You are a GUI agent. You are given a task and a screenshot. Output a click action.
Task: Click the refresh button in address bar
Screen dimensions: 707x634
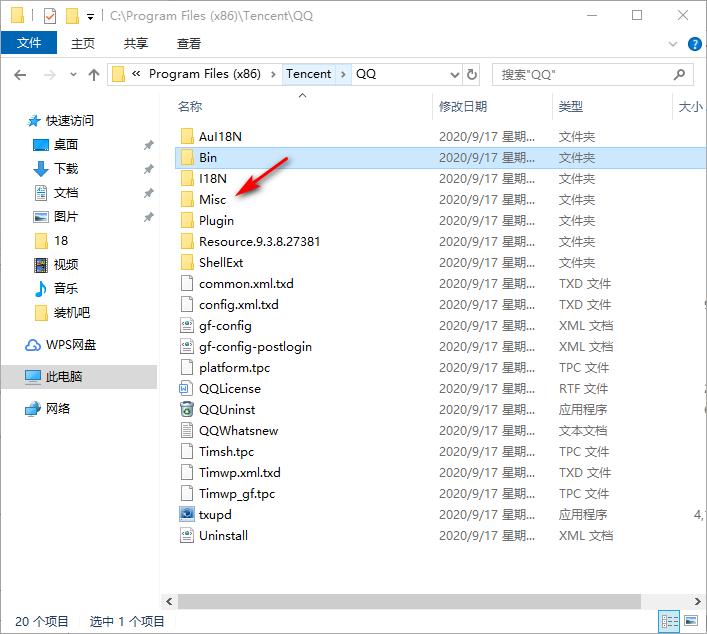[x=472, y=74]
